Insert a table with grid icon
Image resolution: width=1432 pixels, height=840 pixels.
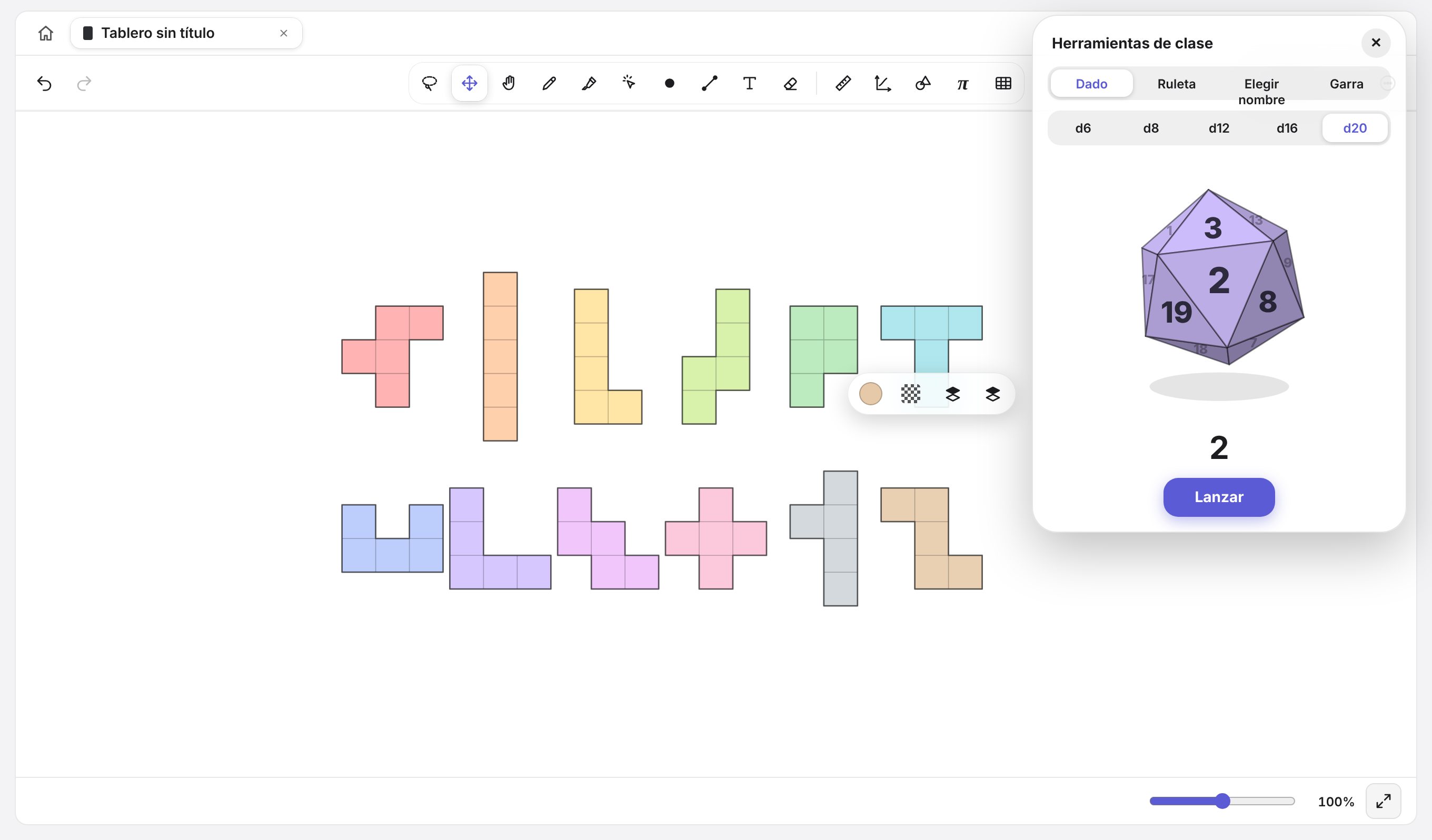click(1003, 84)
